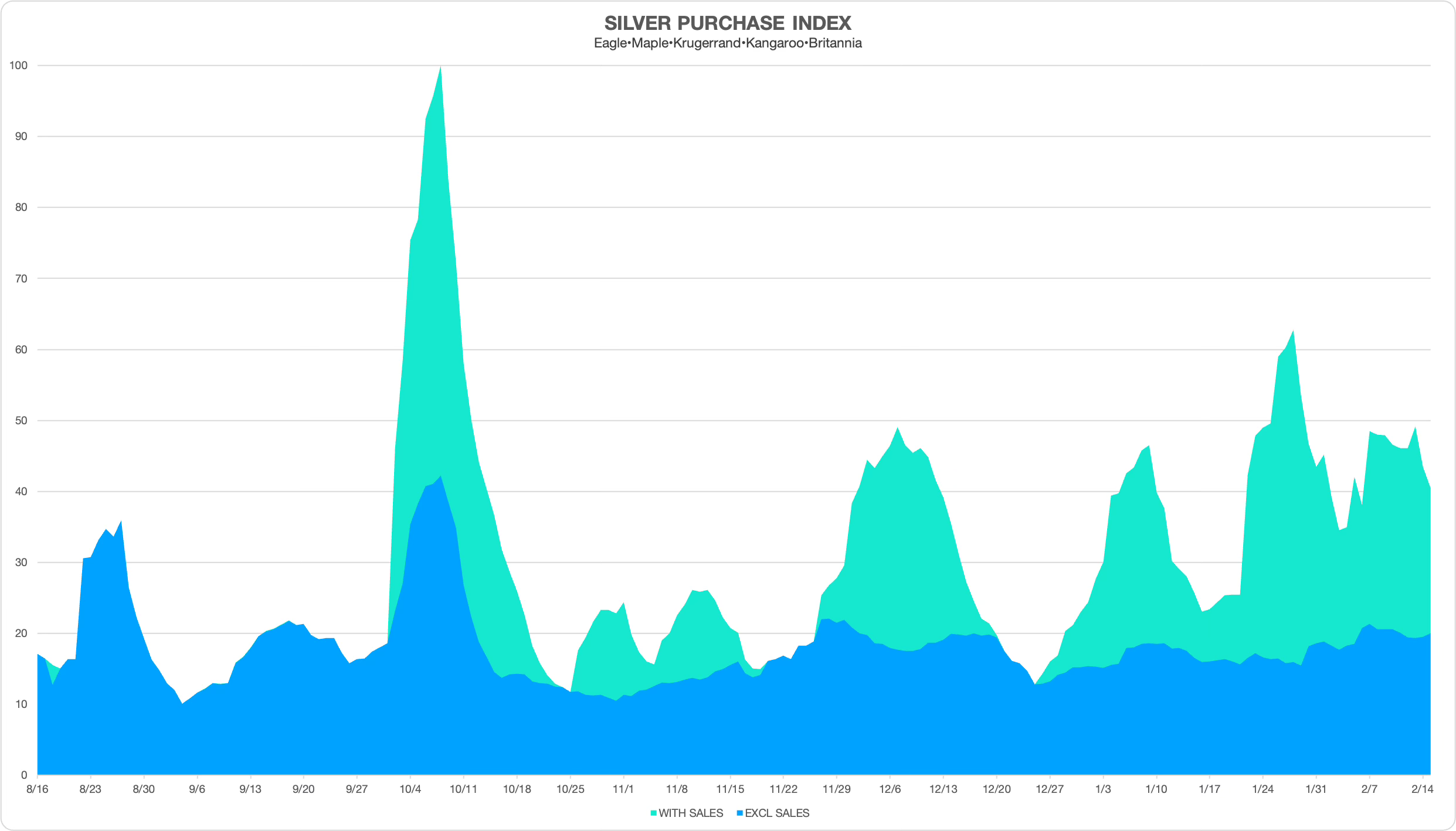Click the 100-point peak of the WITH SALES area
Screen dimensions: 1456x831
click(440, 67)
